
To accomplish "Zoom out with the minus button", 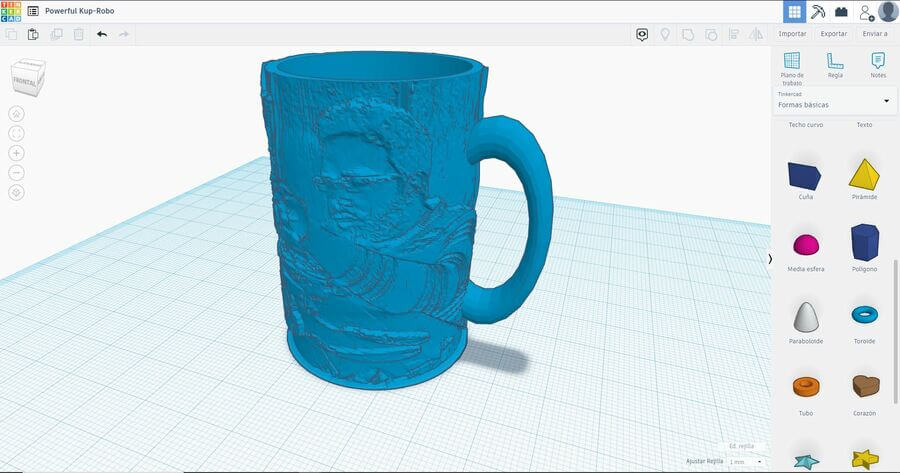I will point(16,173).
